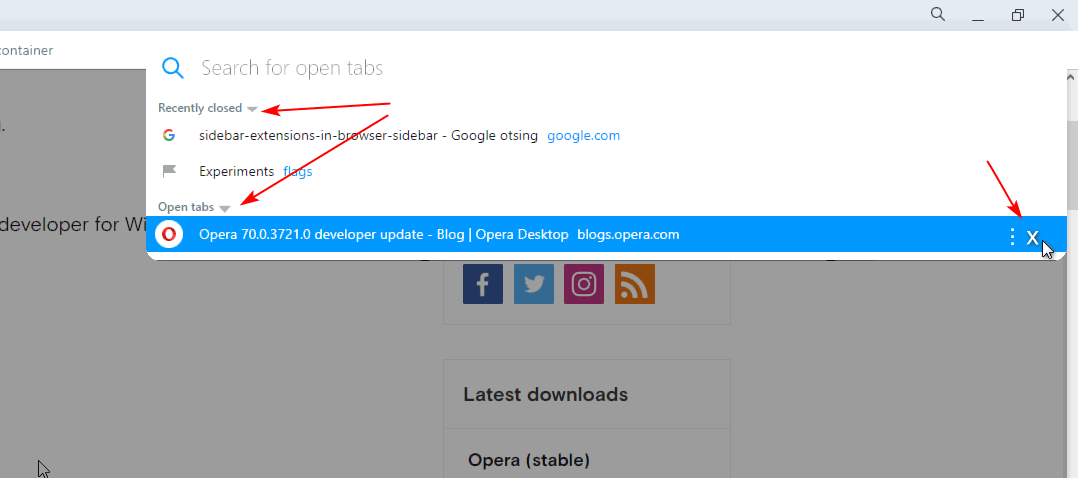The width and height of the screenshot is (1078, 478).
Task: Open the Twitter social icon
Action: click(x=534, y=284)
